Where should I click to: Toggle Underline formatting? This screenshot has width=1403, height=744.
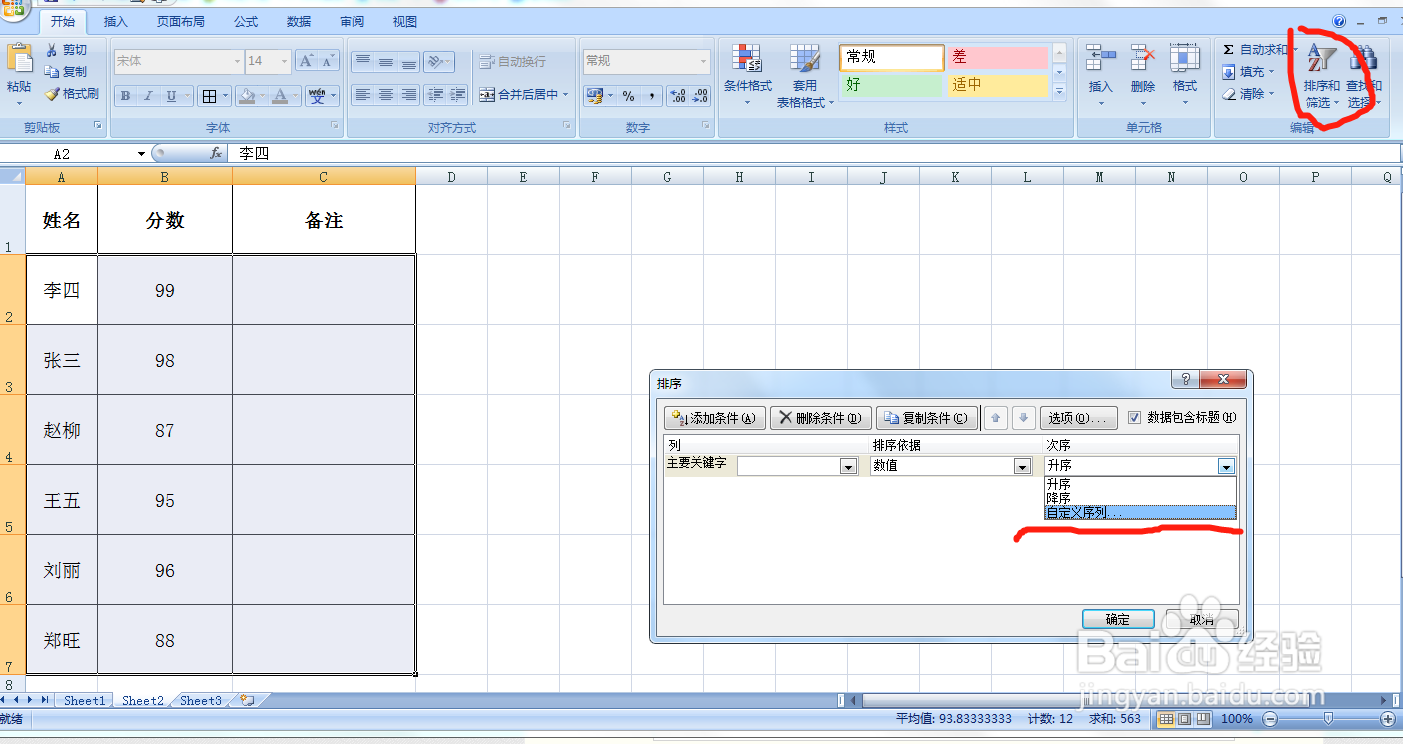pyautogui.click(x=171, y=96)
